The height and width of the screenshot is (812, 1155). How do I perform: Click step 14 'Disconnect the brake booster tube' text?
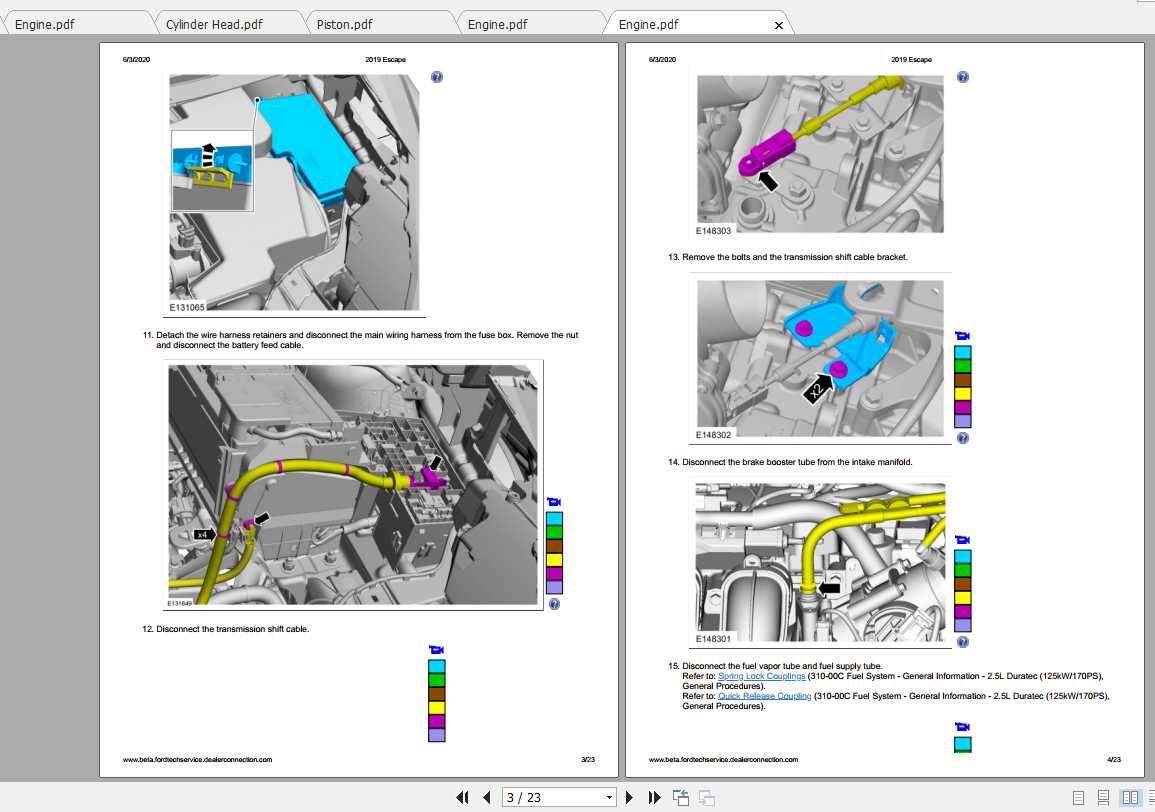[797, 462]
